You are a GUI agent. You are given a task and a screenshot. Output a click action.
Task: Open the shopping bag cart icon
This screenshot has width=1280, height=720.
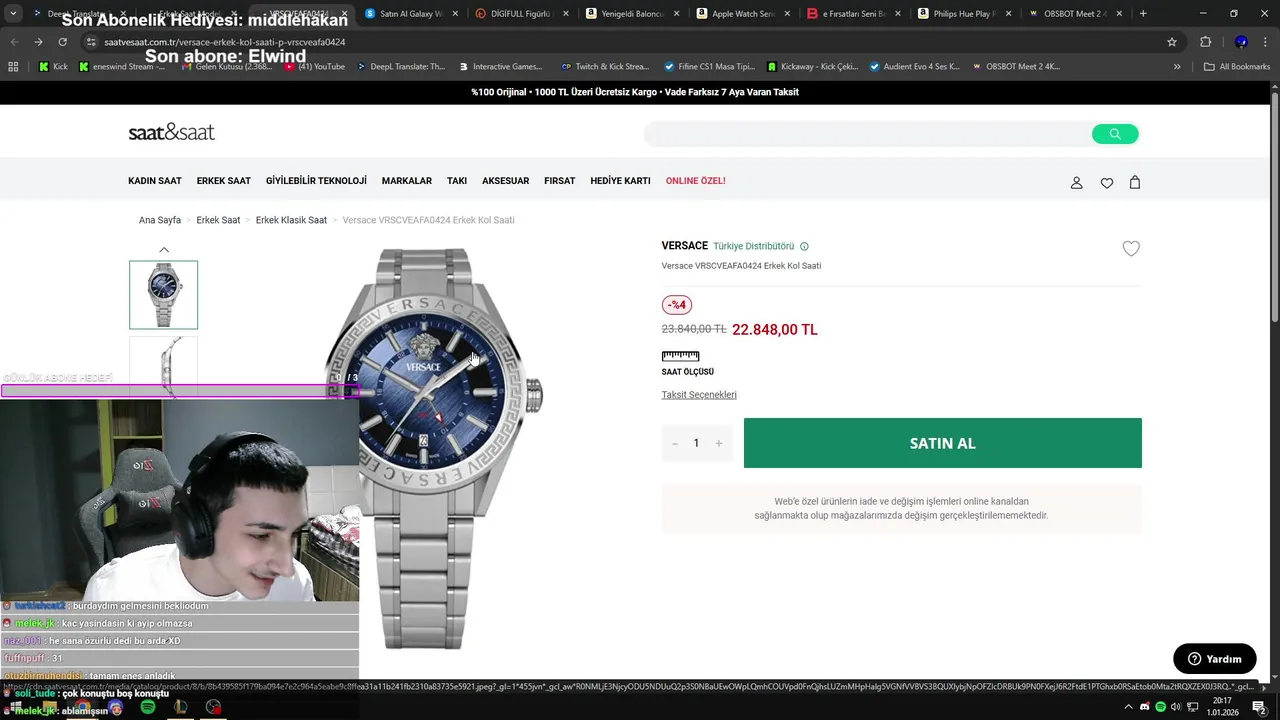pyautogui.click(x=1135, y=182)
